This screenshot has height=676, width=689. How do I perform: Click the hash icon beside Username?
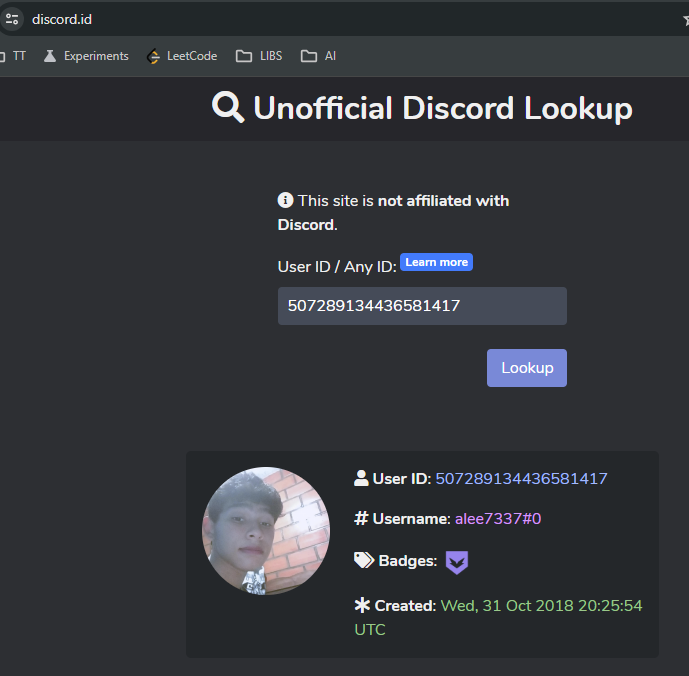(361, 518)
